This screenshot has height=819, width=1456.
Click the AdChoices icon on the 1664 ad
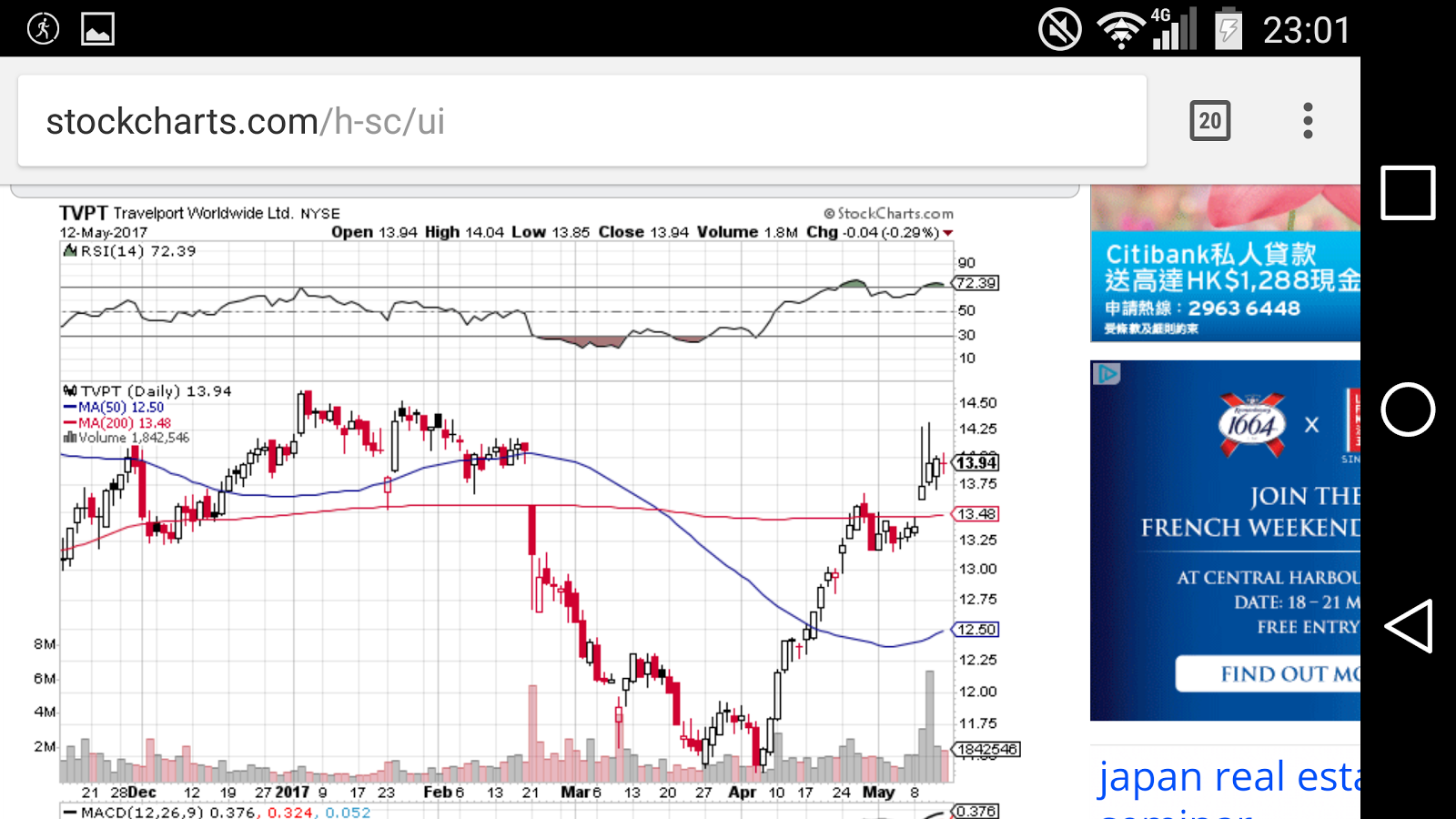[x=1106, y=373]
